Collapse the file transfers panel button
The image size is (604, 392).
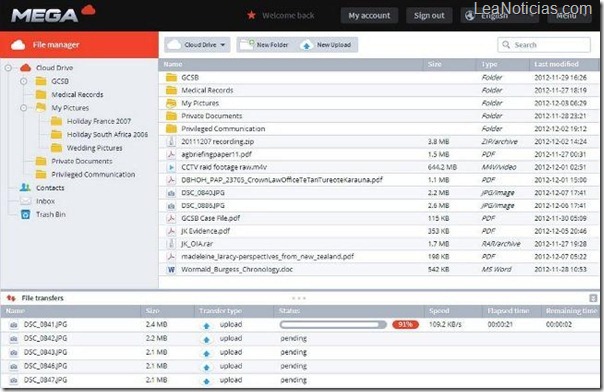coord(593,298)
